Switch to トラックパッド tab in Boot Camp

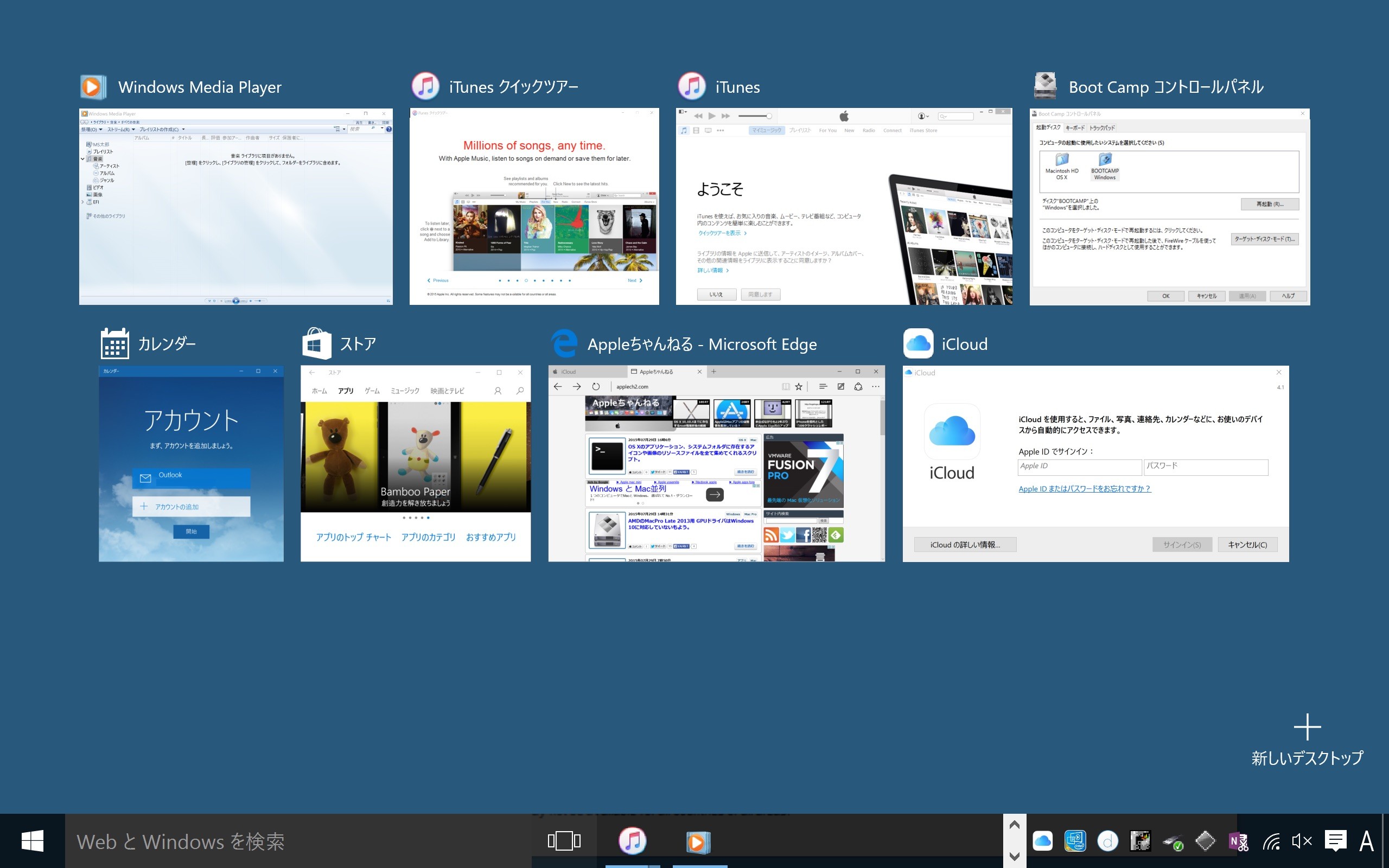(1101, 127)
